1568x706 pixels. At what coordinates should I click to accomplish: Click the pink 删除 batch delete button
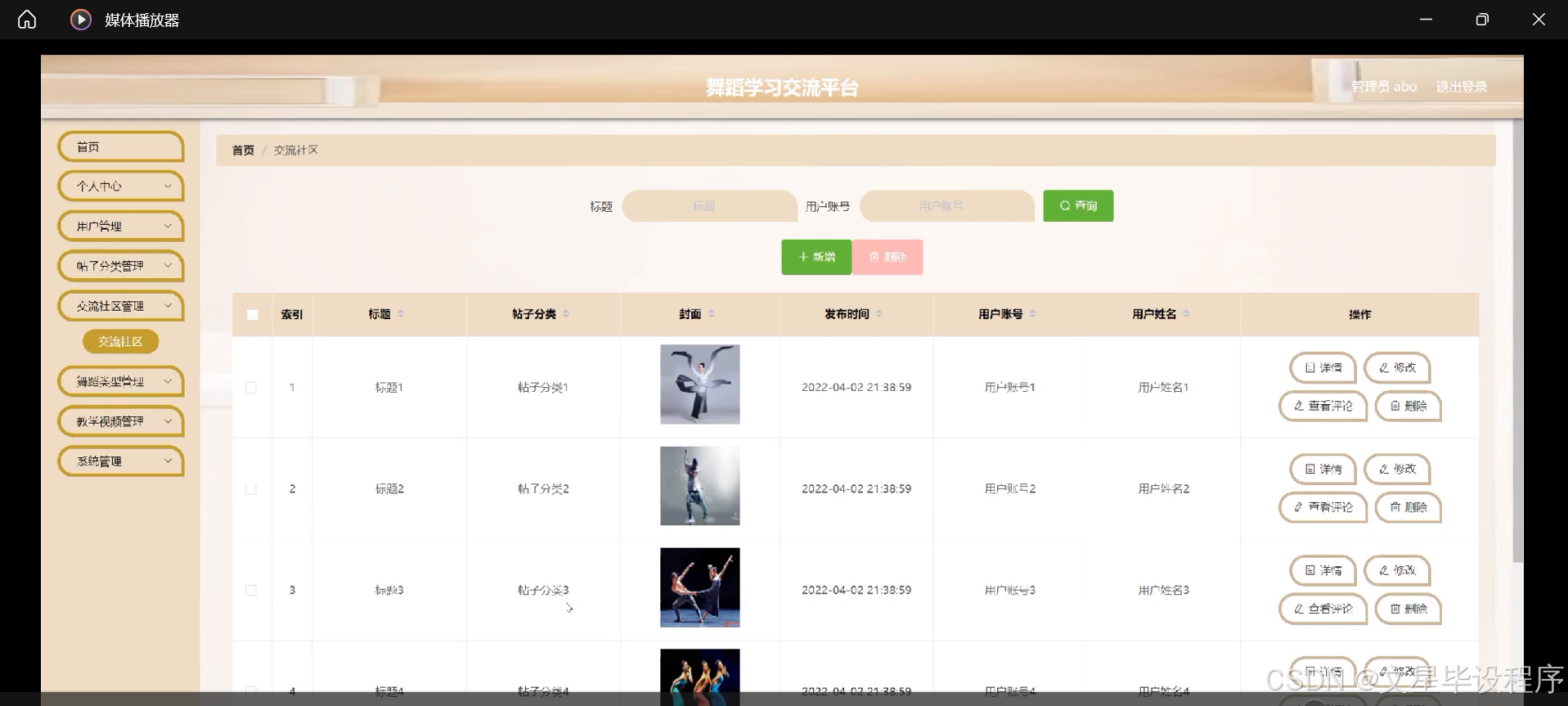[887, 257]
